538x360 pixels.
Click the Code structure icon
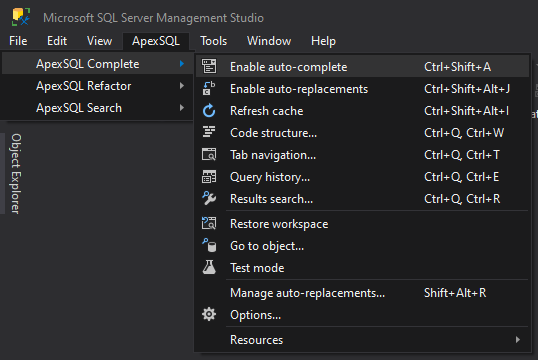209,132
